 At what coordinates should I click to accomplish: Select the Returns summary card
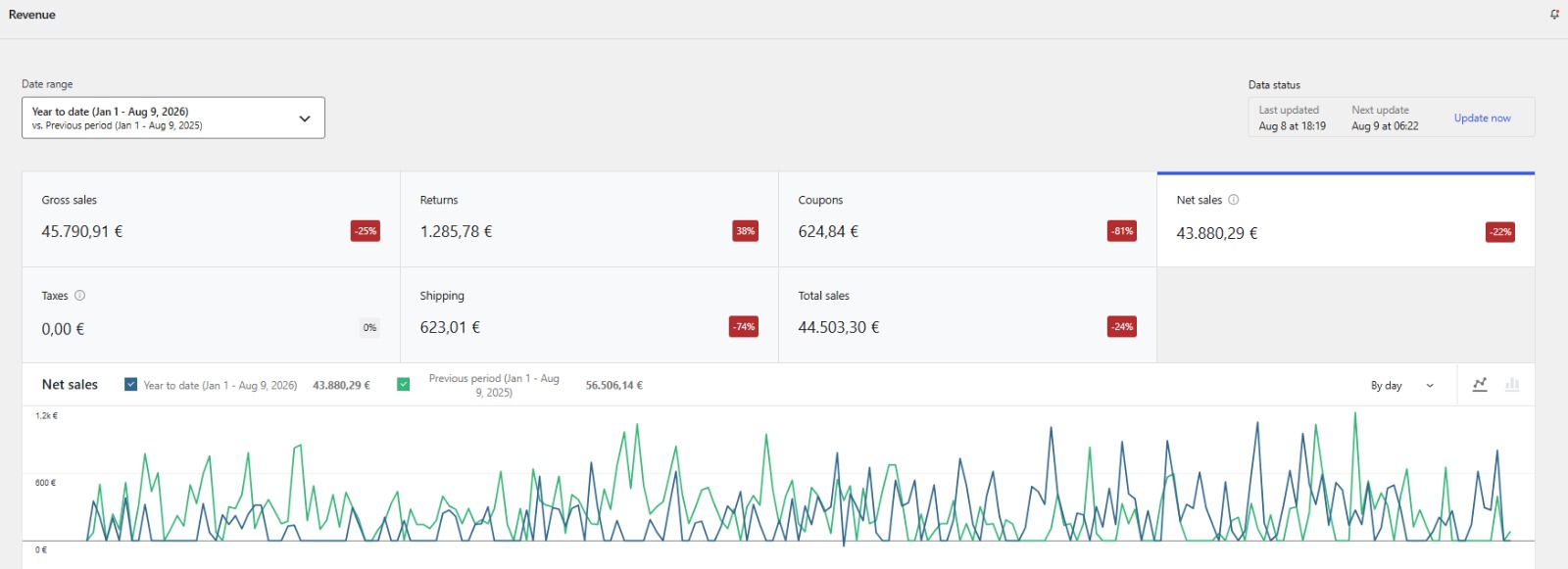(x=589, y=219)
